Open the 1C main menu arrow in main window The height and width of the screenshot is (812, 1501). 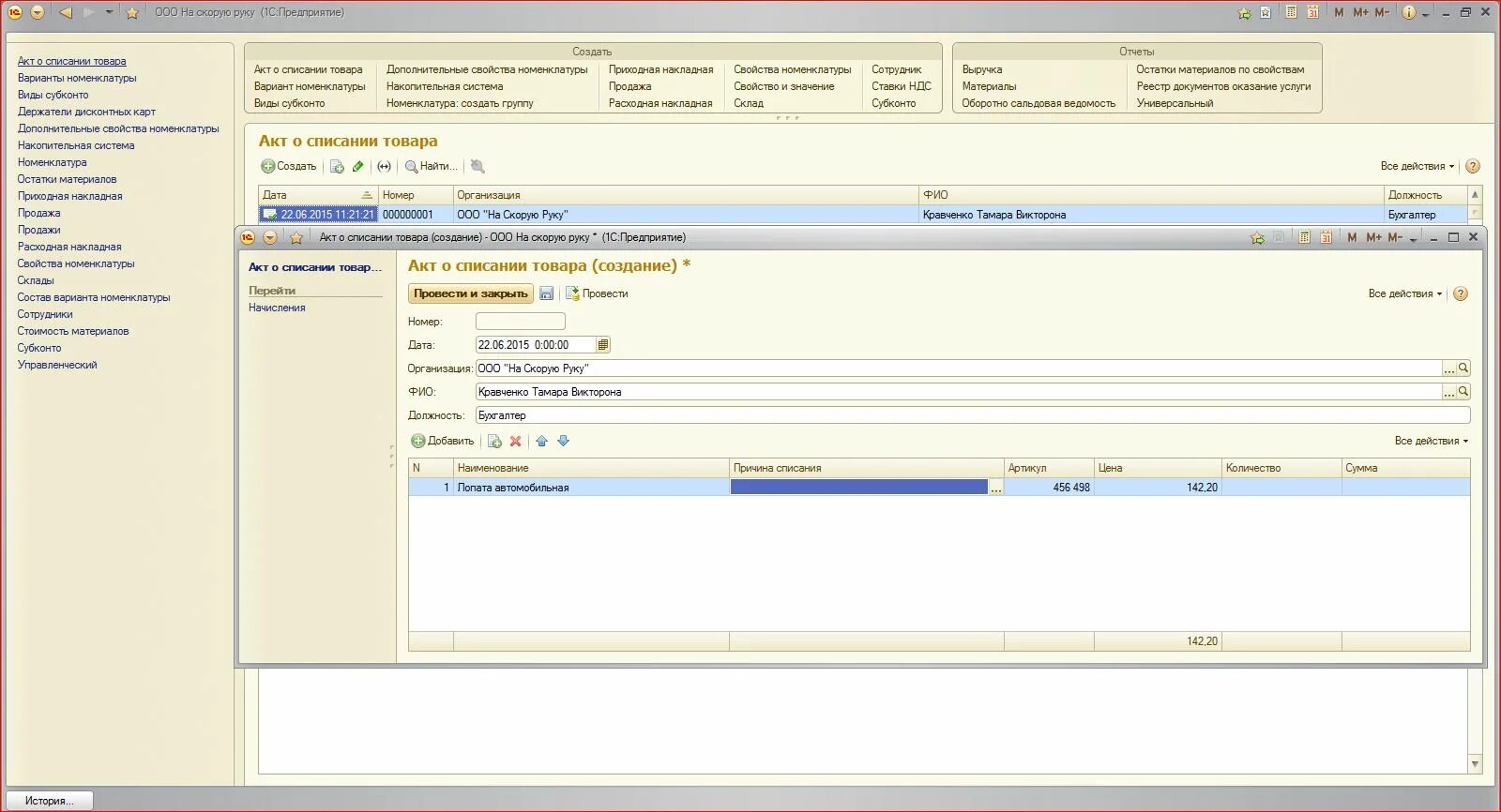(38, 12)
